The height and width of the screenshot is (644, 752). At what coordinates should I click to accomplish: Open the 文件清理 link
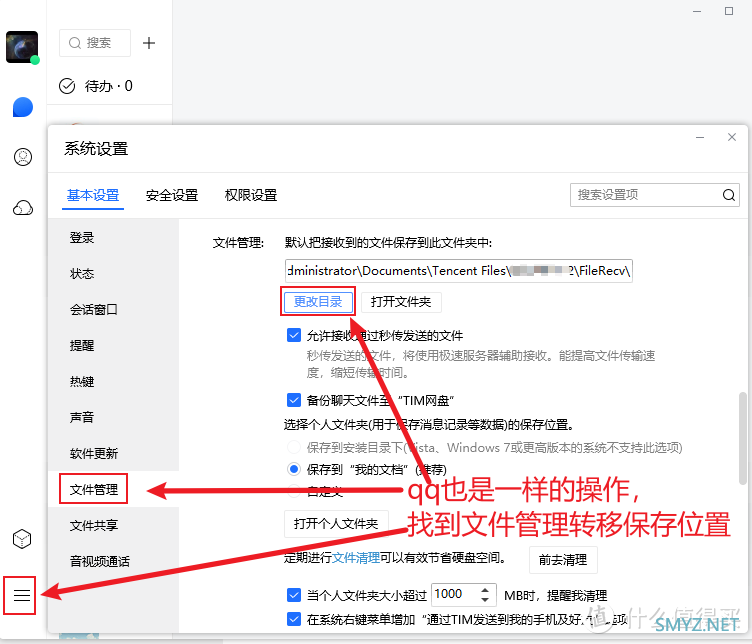356,558
